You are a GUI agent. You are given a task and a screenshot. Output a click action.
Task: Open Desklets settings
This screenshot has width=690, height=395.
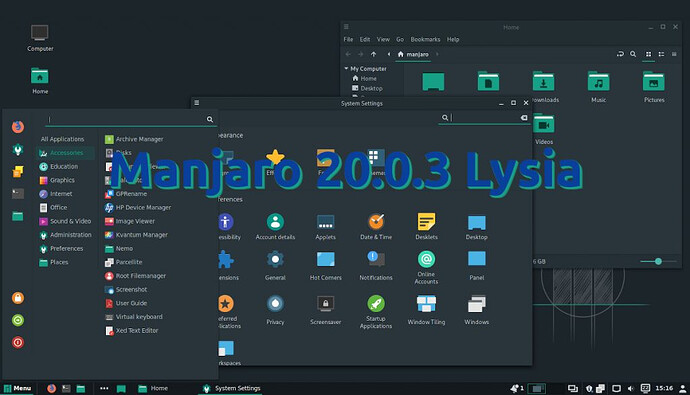(x=426, y=227)
